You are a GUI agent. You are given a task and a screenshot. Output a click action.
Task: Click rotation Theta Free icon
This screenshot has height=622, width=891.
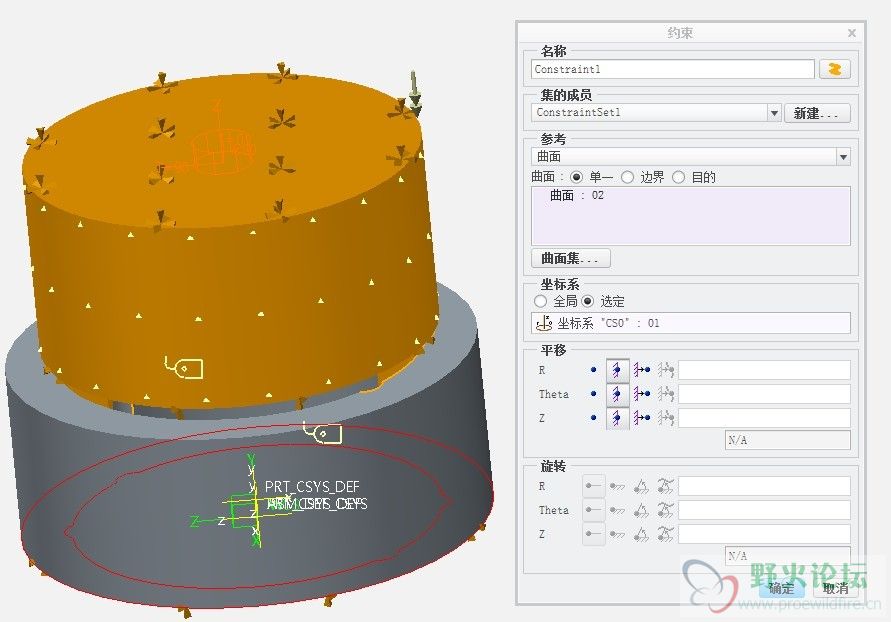594,510
